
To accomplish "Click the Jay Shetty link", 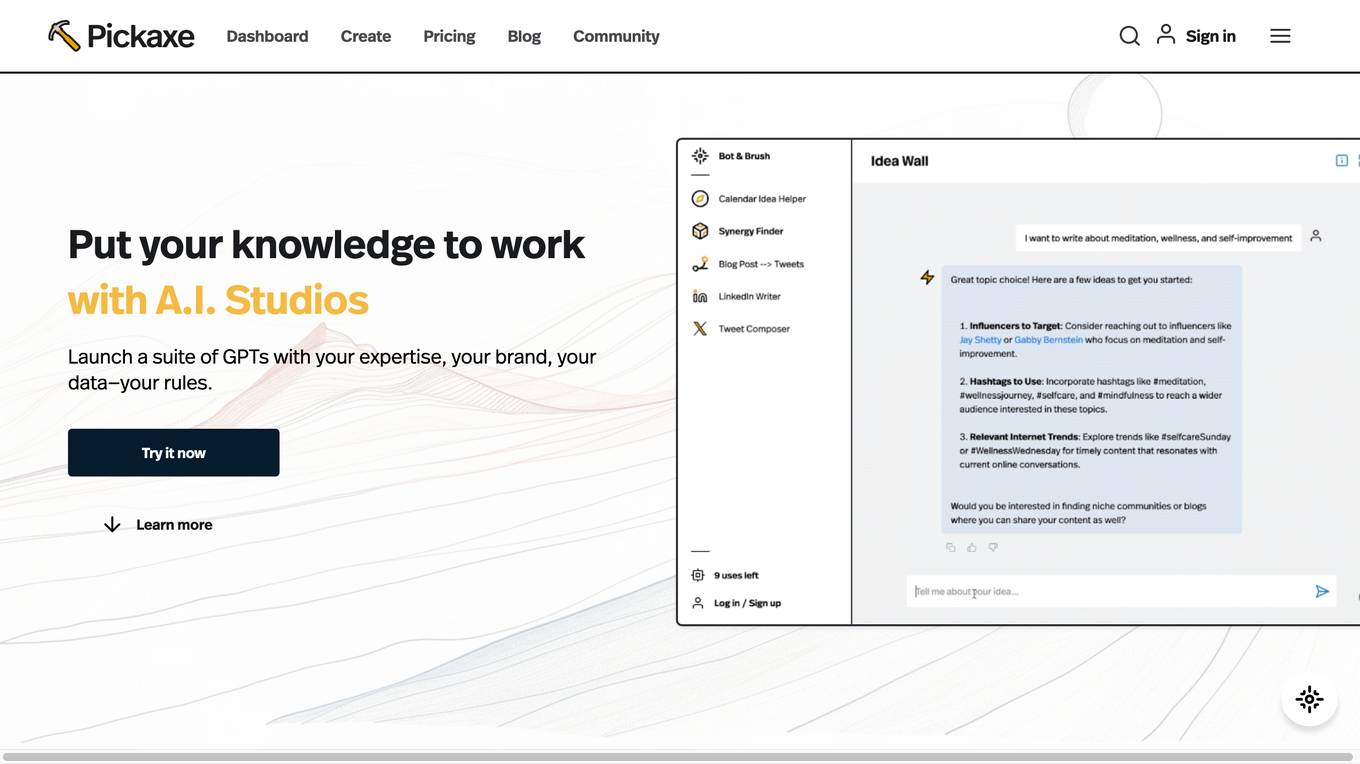I will pos(980,340).
